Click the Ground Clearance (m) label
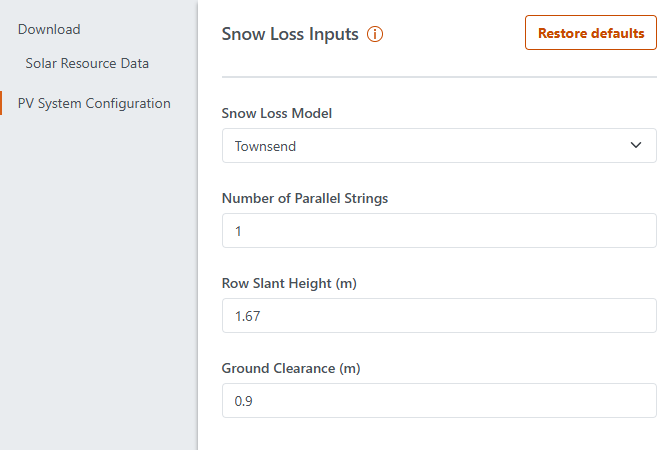670x450 pixels. click(290, 368)
